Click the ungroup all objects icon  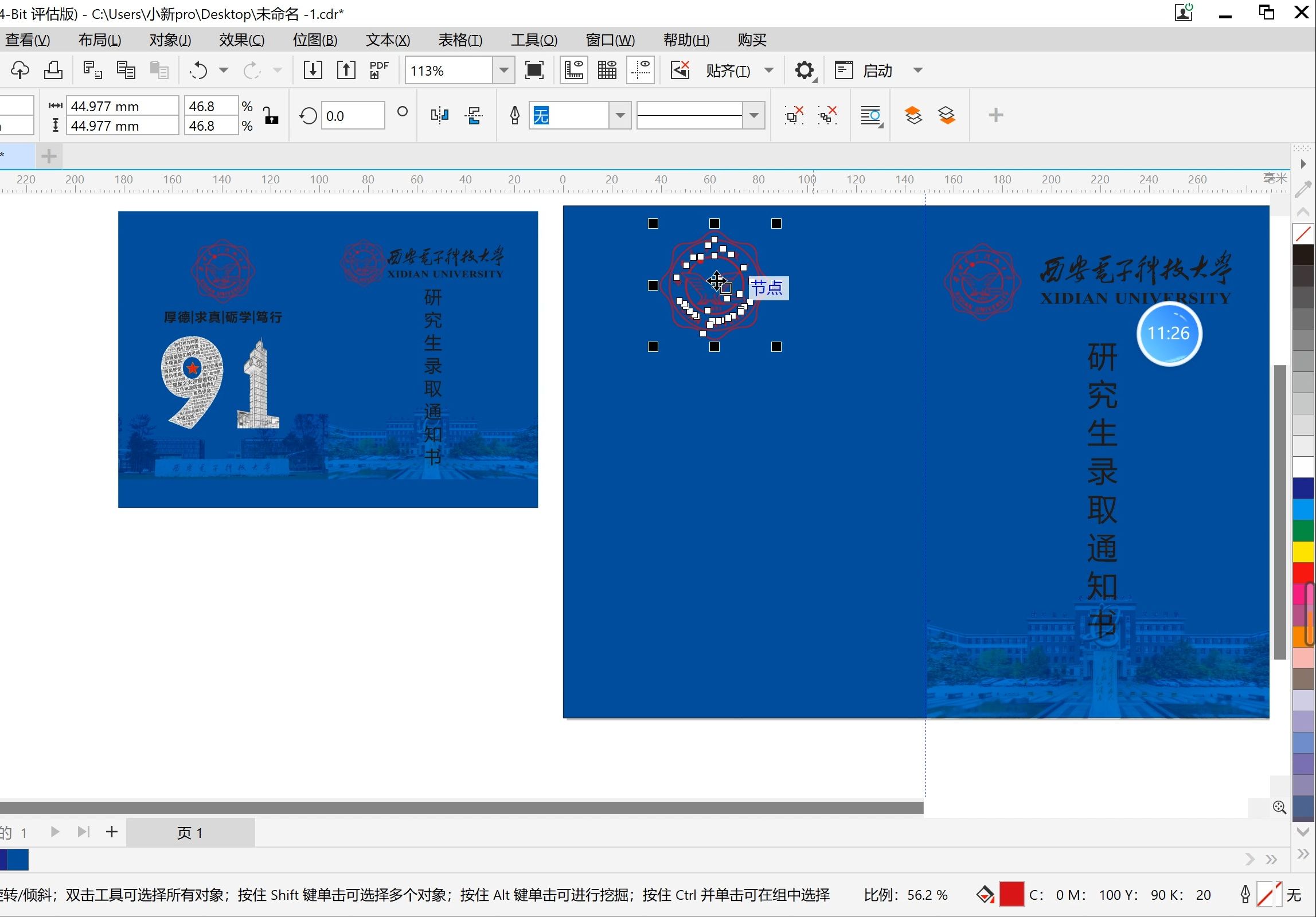pos(827,116)
